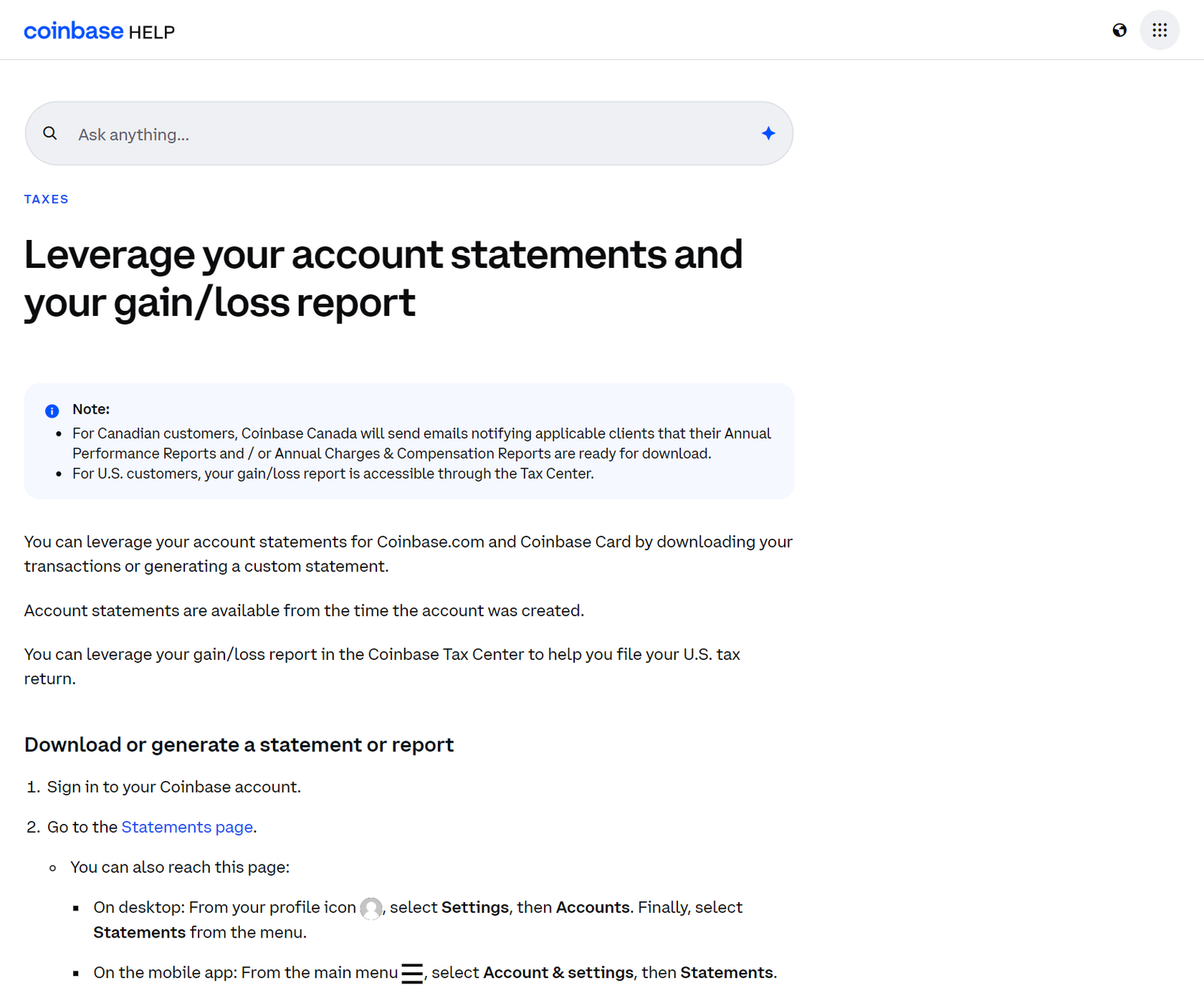Click the article title heading

(383, 278)
